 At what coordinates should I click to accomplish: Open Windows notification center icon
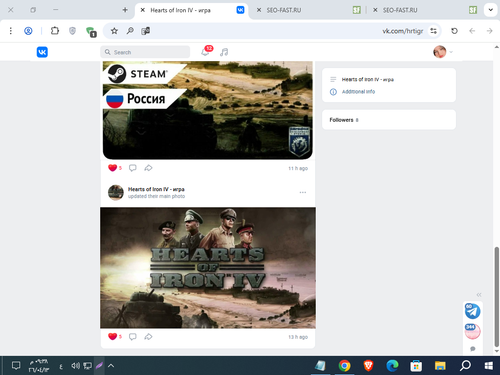point(16,366)
